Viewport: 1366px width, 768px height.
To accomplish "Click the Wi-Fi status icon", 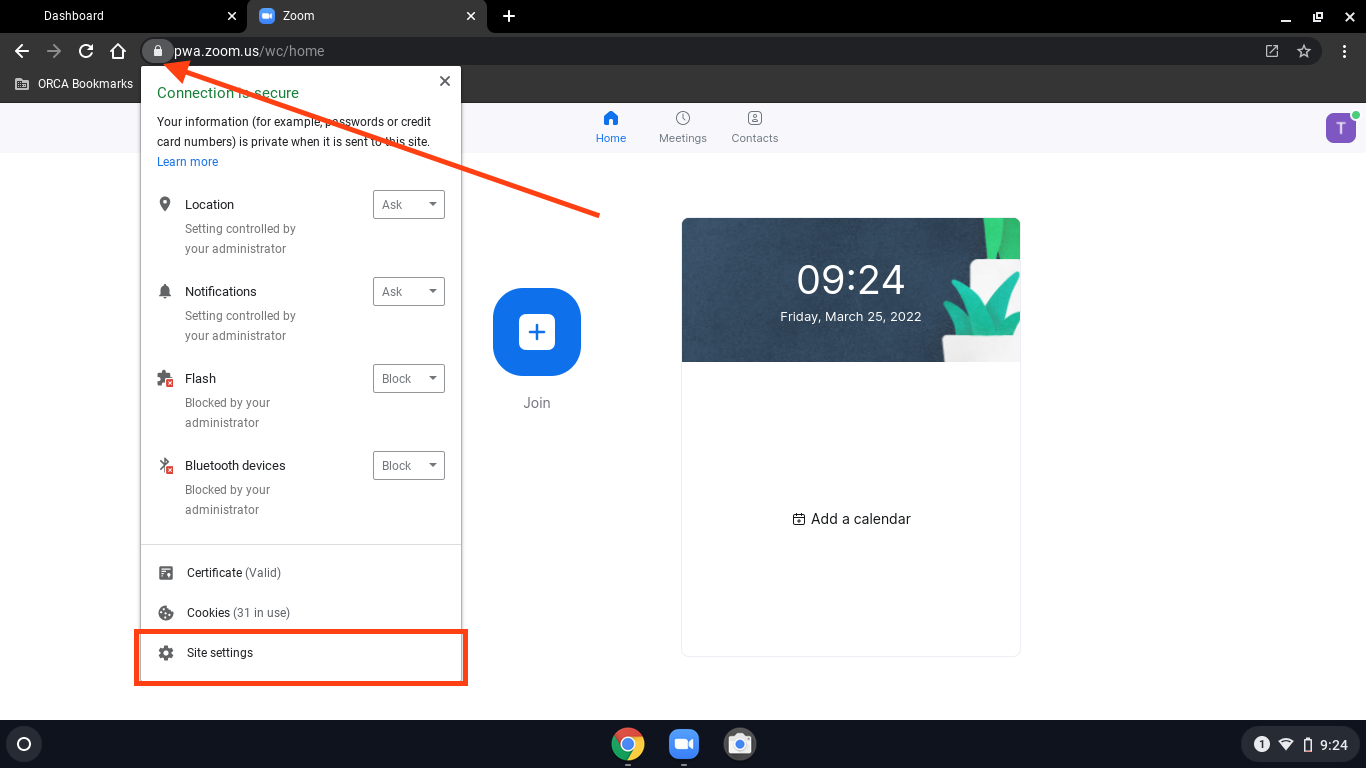I will 1286,744.
